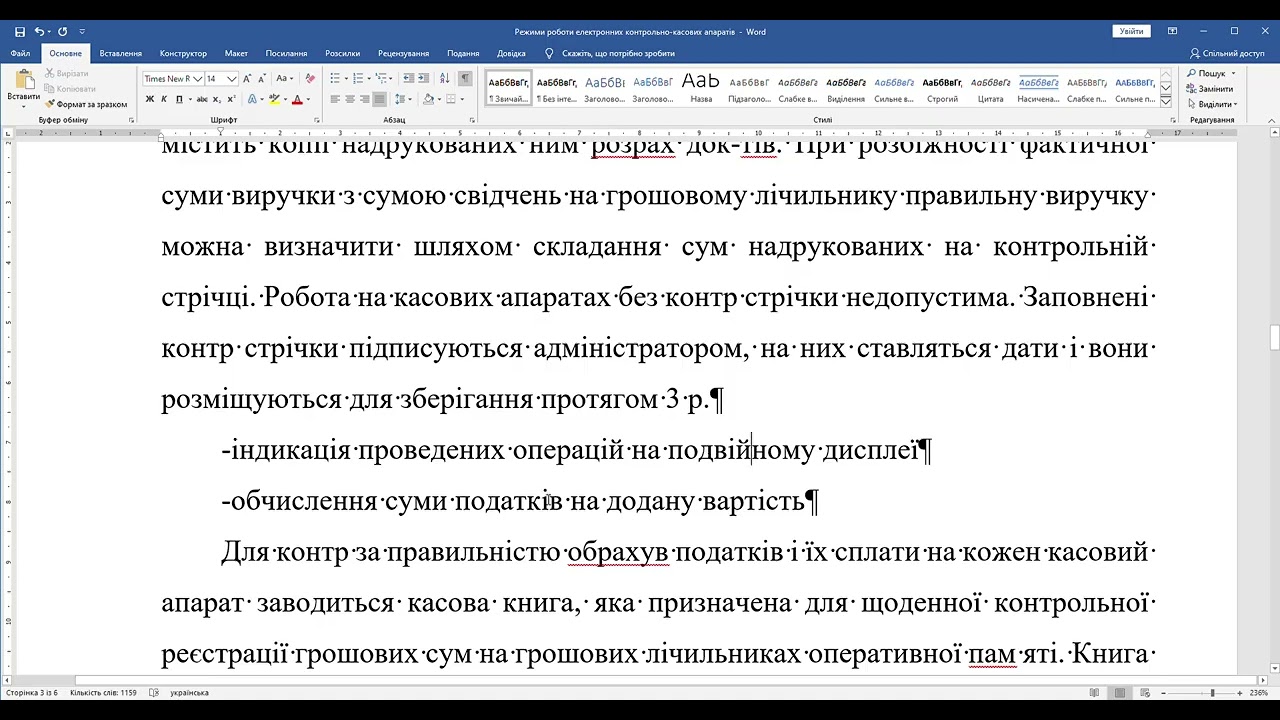Viewport: 1280px width, 720px height.
Task: Switch to print layout view
Action: pos(1120,692)
